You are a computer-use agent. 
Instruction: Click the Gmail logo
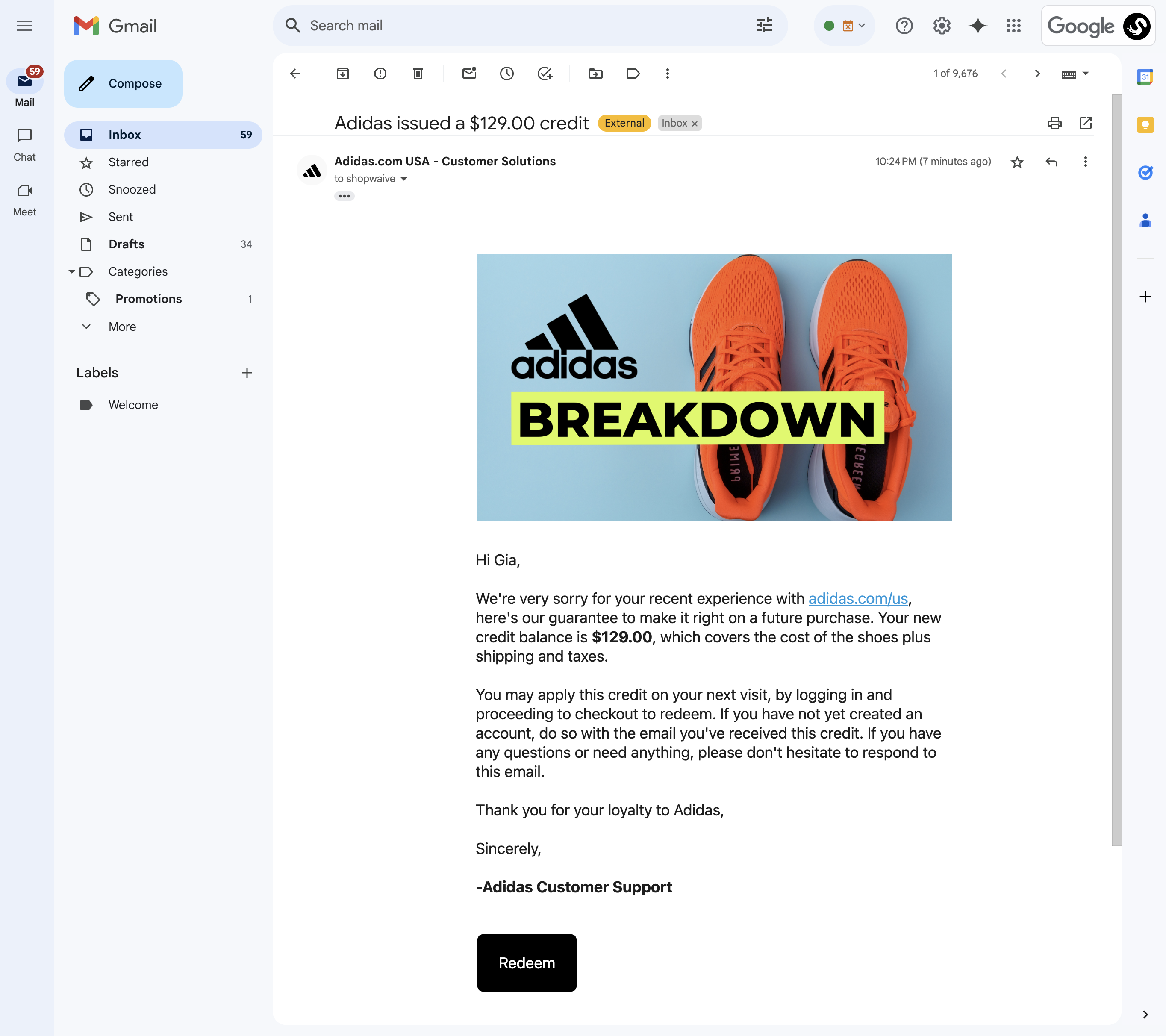[115, 26]
